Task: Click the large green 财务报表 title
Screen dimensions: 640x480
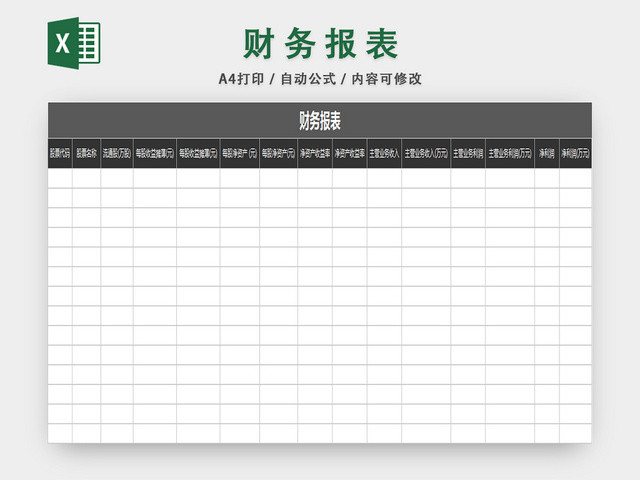Action: [320, 44]
